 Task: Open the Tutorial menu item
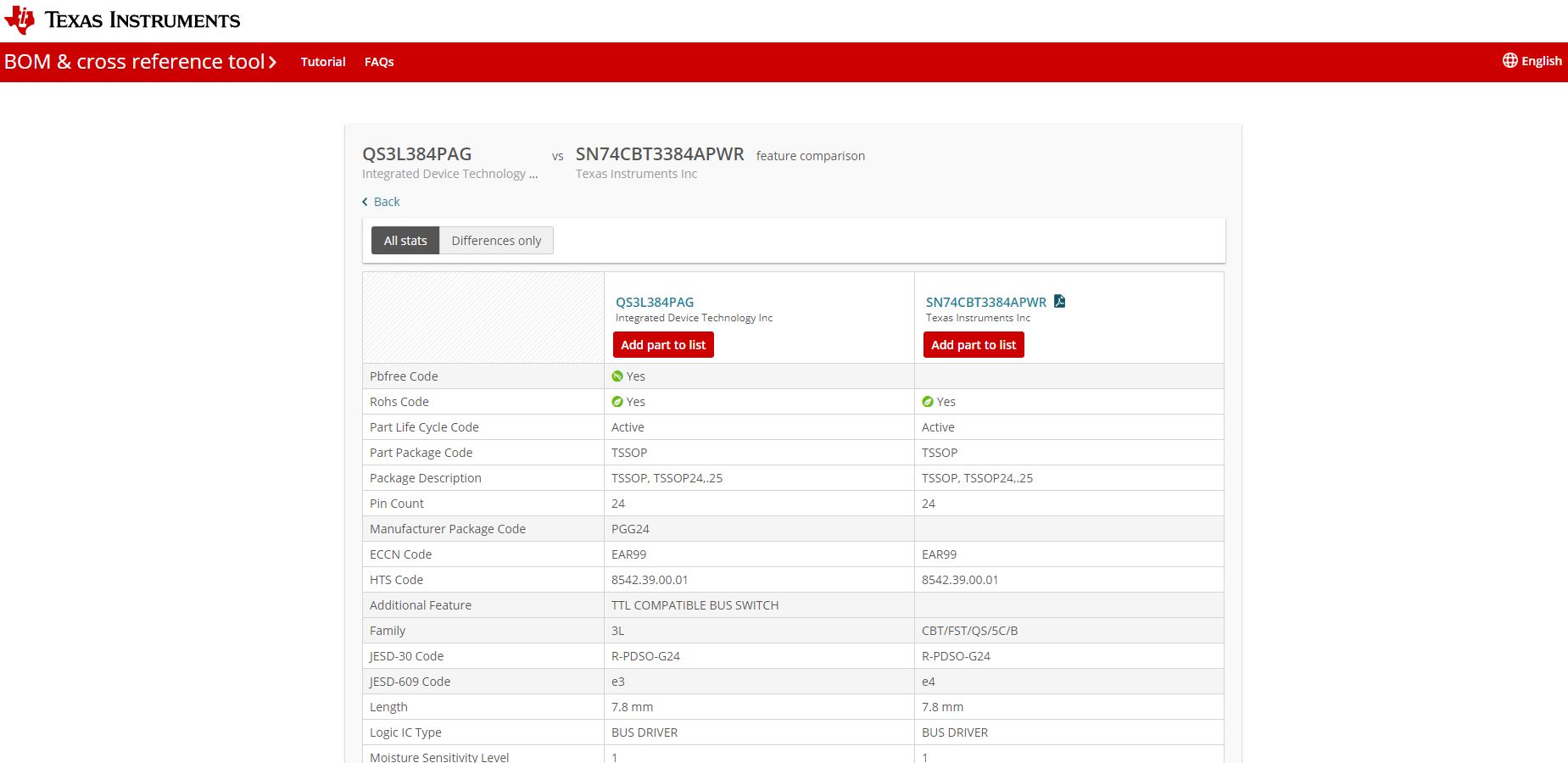click(323, 62)
